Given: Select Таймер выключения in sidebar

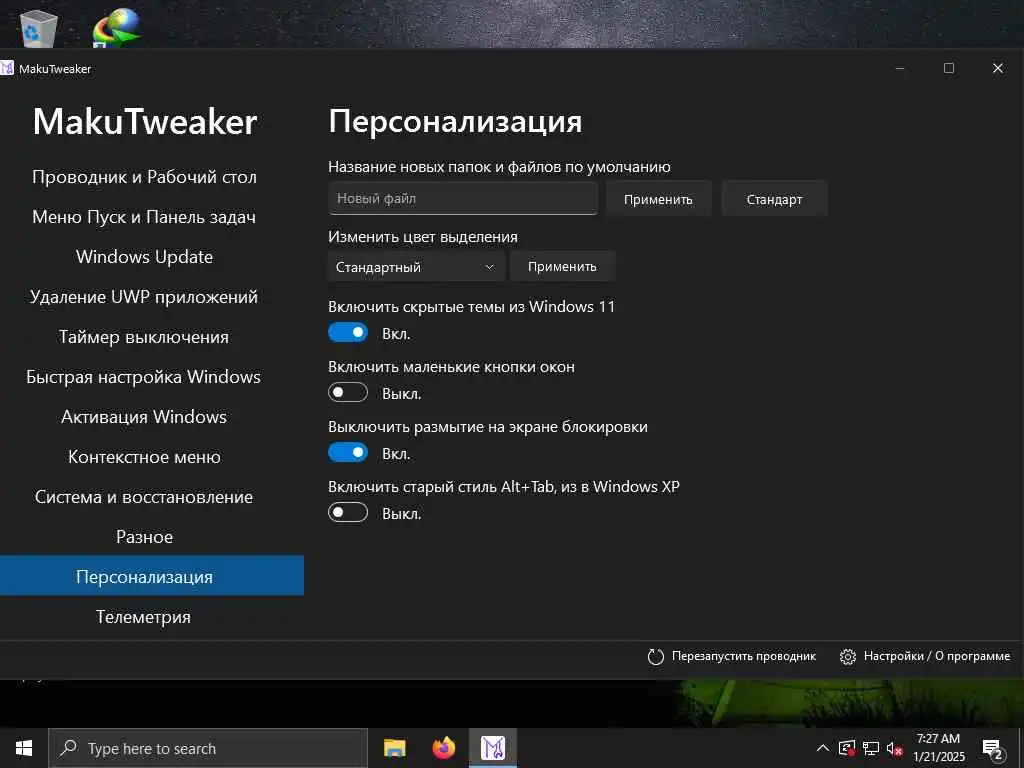Looking at the screenshot, I should point(144,337).
